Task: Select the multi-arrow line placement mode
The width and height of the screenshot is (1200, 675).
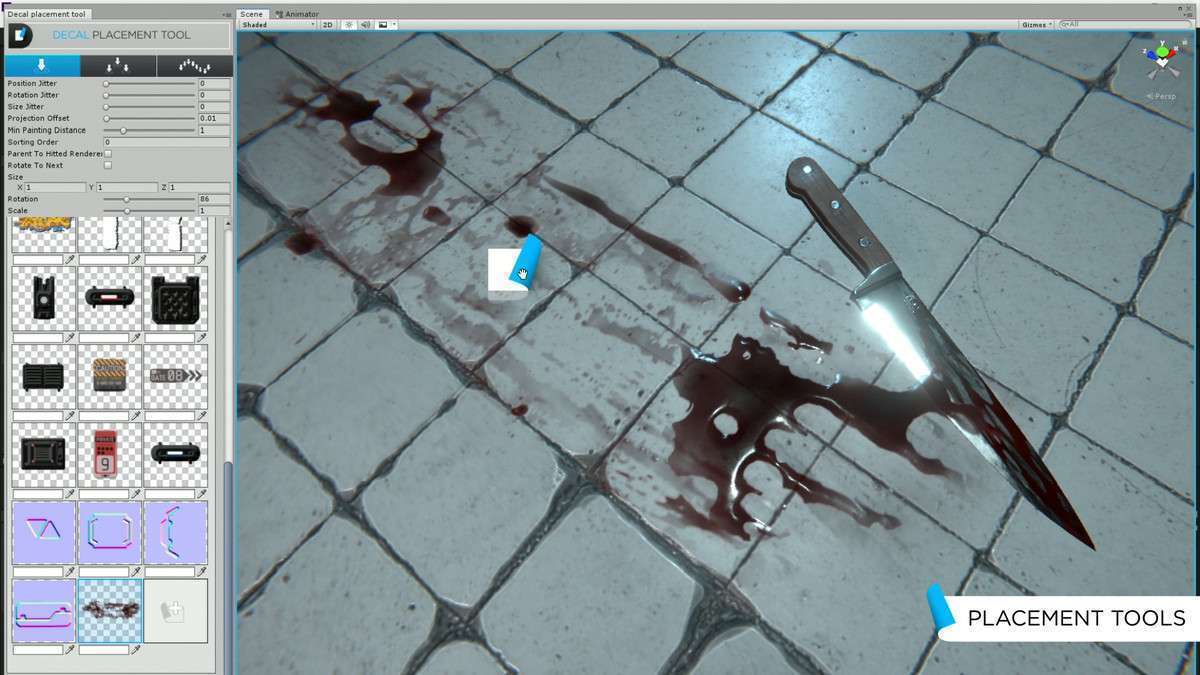Action: [x=194, y=66]
